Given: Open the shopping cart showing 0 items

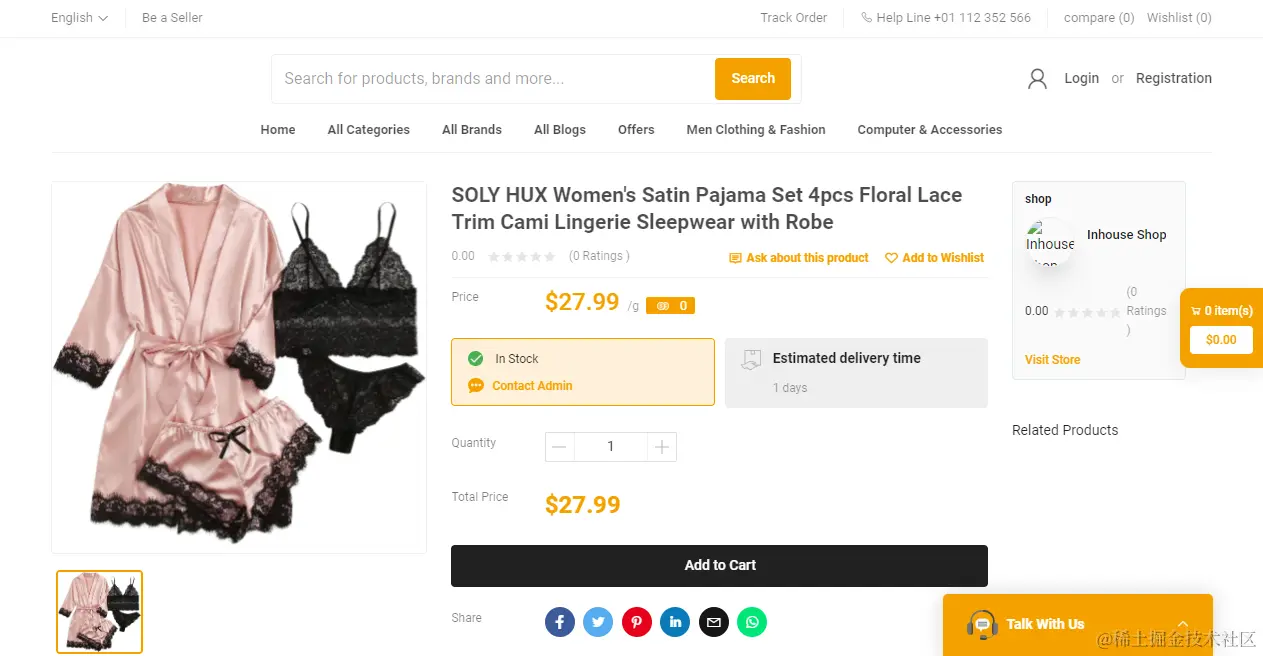Looking at the screenshot, I should (x=1221, y=311).
